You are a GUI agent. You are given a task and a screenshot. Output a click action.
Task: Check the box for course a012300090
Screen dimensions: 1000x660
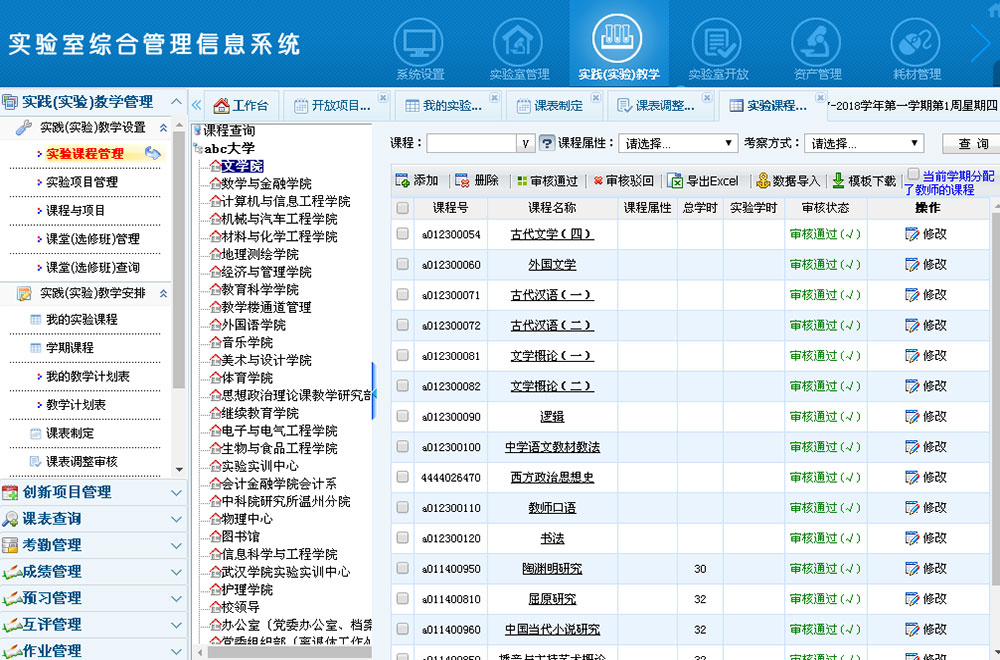[402, 416]
